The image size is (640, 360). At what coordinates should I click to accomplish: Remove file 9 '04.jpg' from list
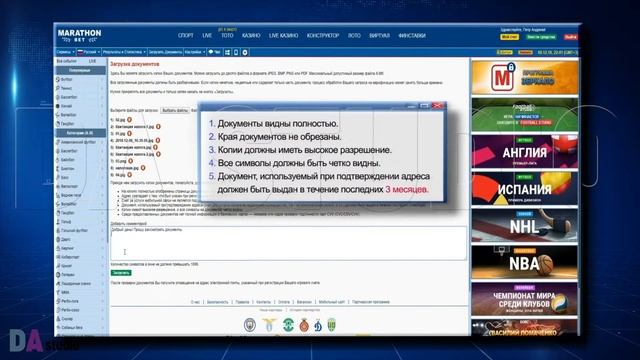pyautogui.click(x=129, y=175)
